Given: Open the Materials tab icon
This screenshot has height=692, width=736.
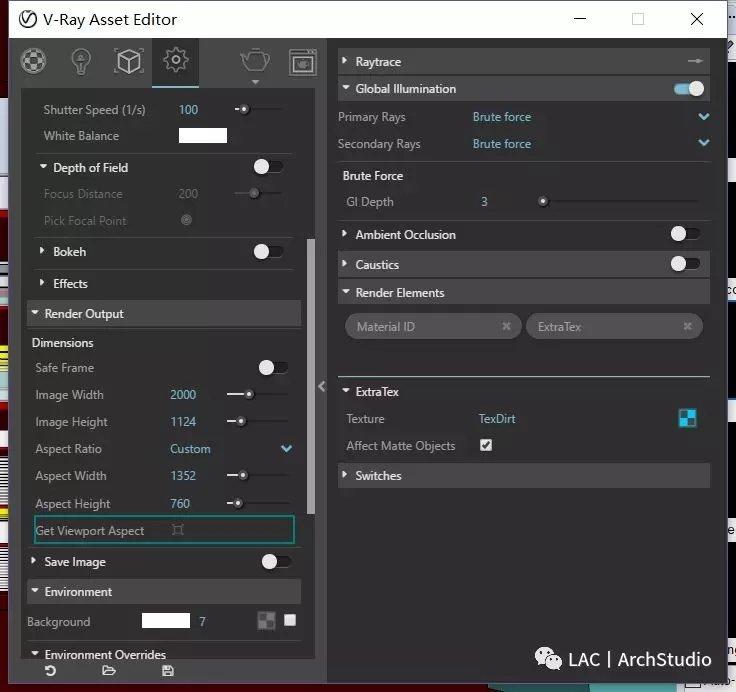Looking at the screenshot, I should point(33,61).
